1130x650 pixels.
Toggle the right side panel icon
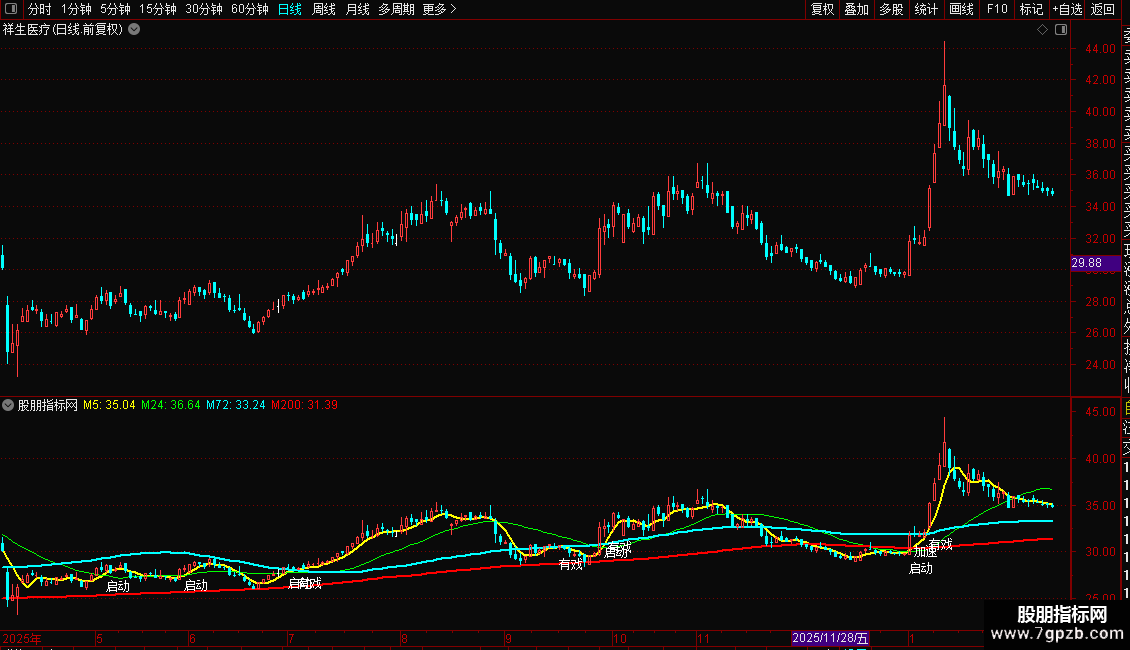(1059, 30)
